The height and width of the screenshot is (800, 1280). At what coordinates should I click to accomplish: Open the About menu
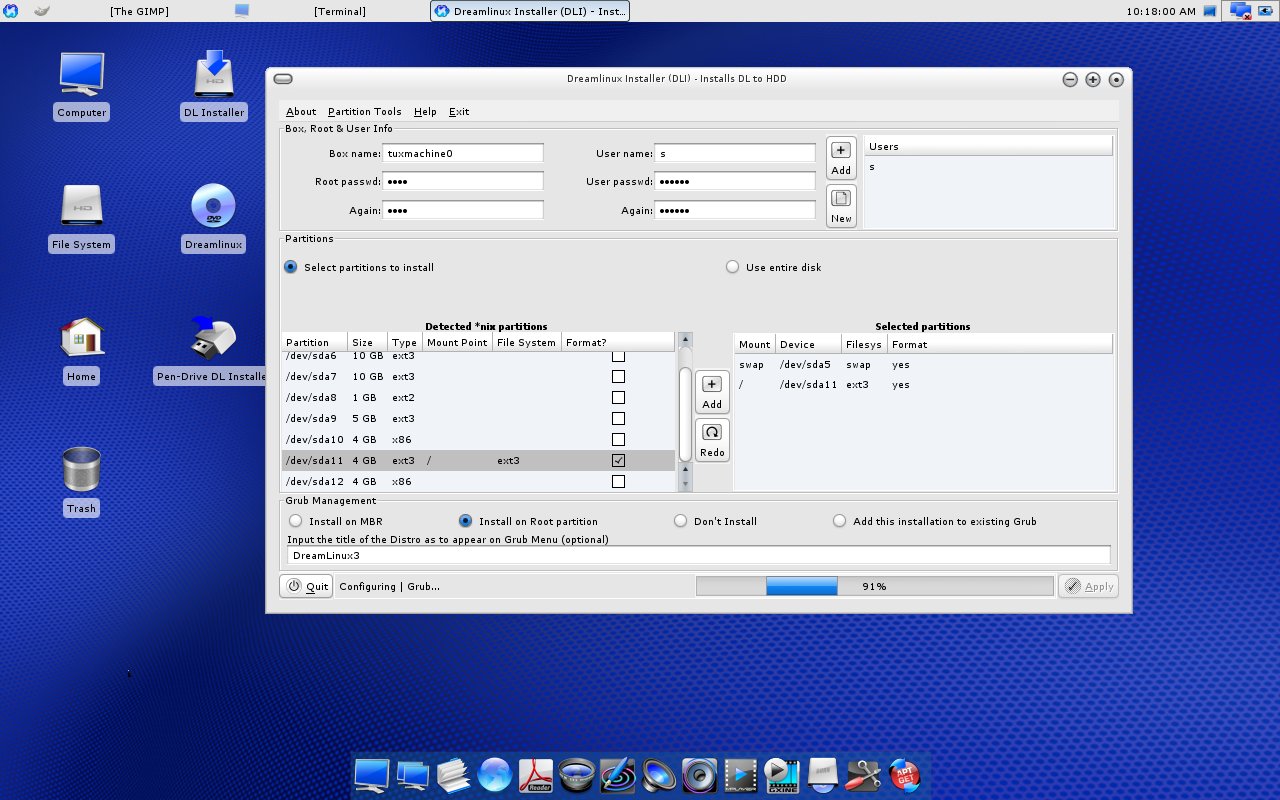[301, 112]
